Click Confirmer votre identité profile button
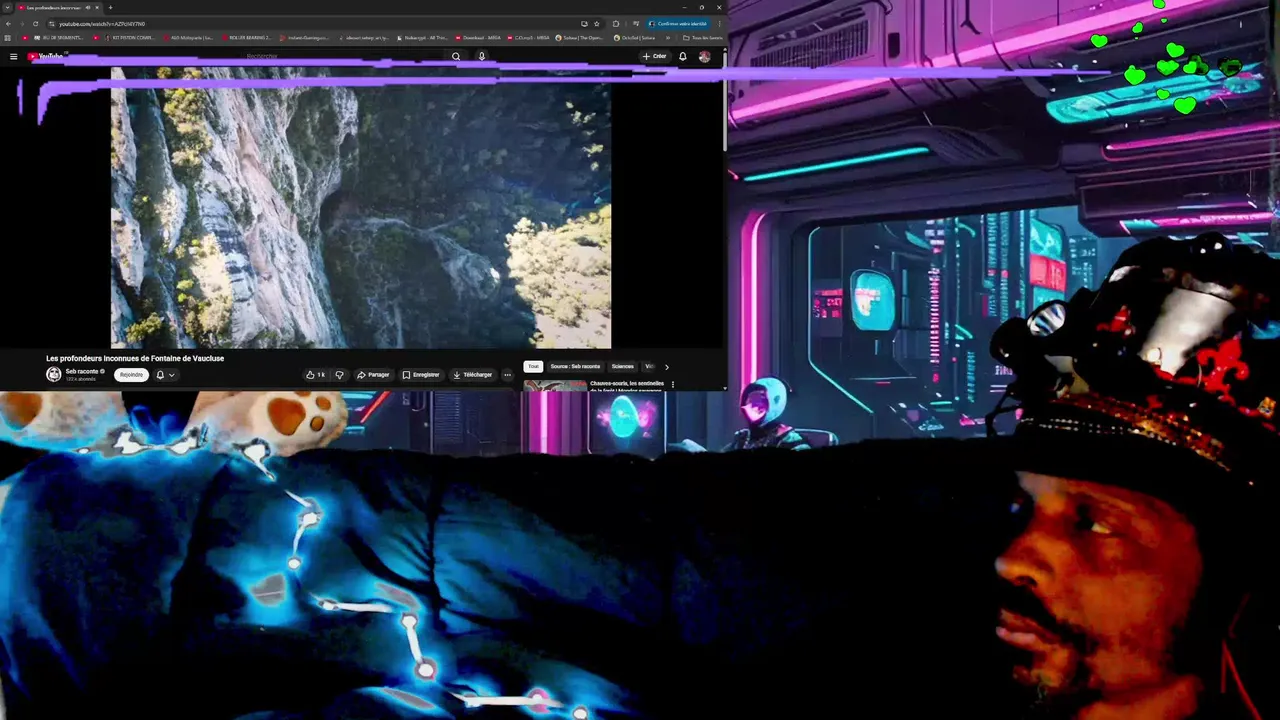This screenshot has width=1280, height=720. pos(679,24)
